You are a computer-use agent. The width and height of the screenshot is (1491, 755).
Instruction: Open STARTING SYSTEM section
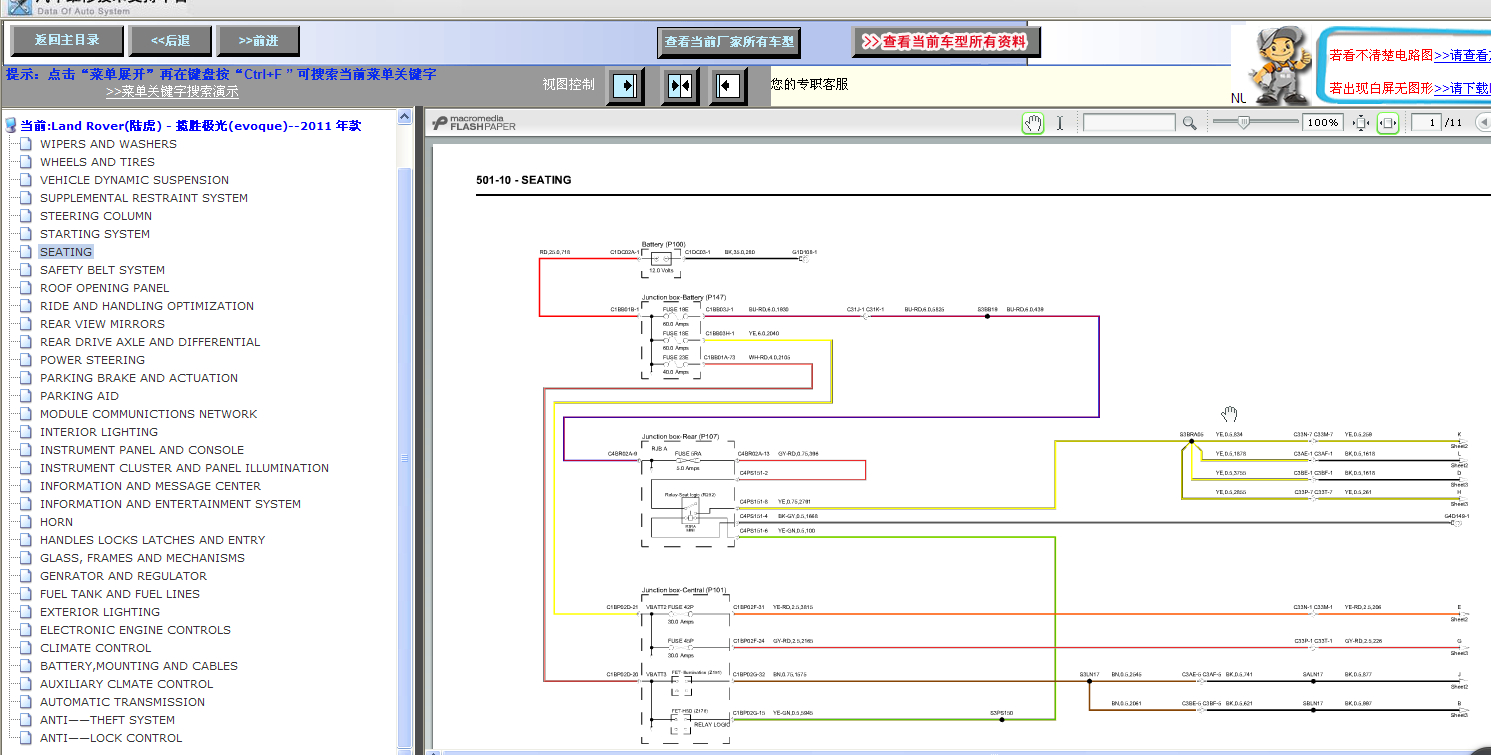[x=95, y=234]
